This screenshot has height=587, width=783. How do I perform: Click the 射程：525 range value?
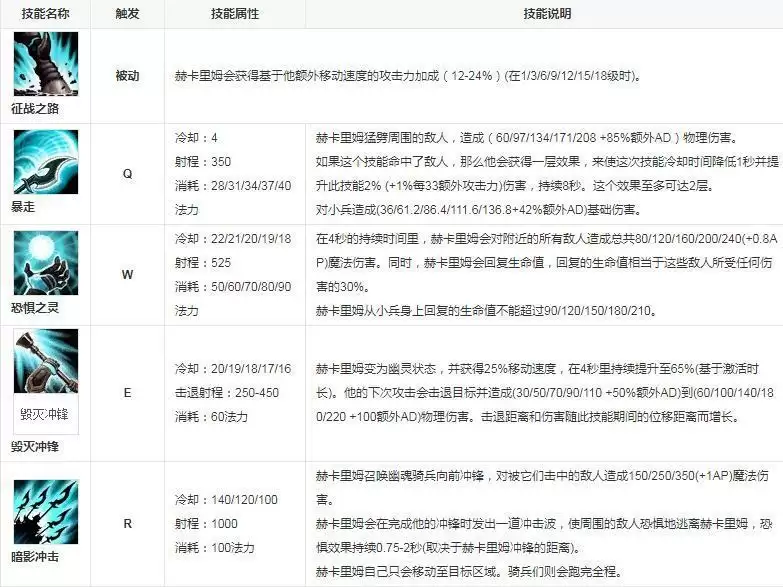coord(203,262)
